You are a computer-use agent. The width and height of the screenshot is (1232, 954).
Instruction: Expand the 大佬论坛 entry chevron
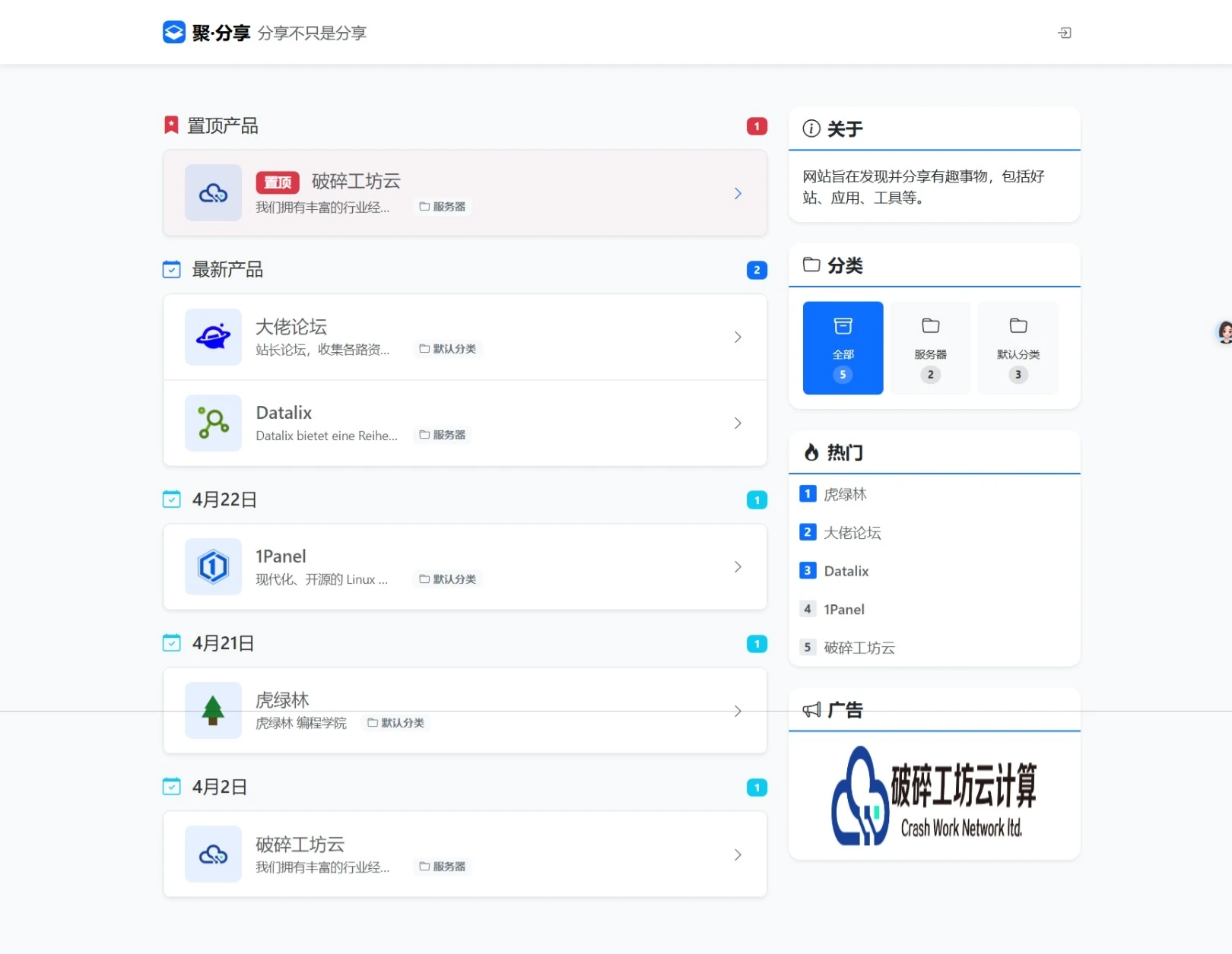(738, 337)
